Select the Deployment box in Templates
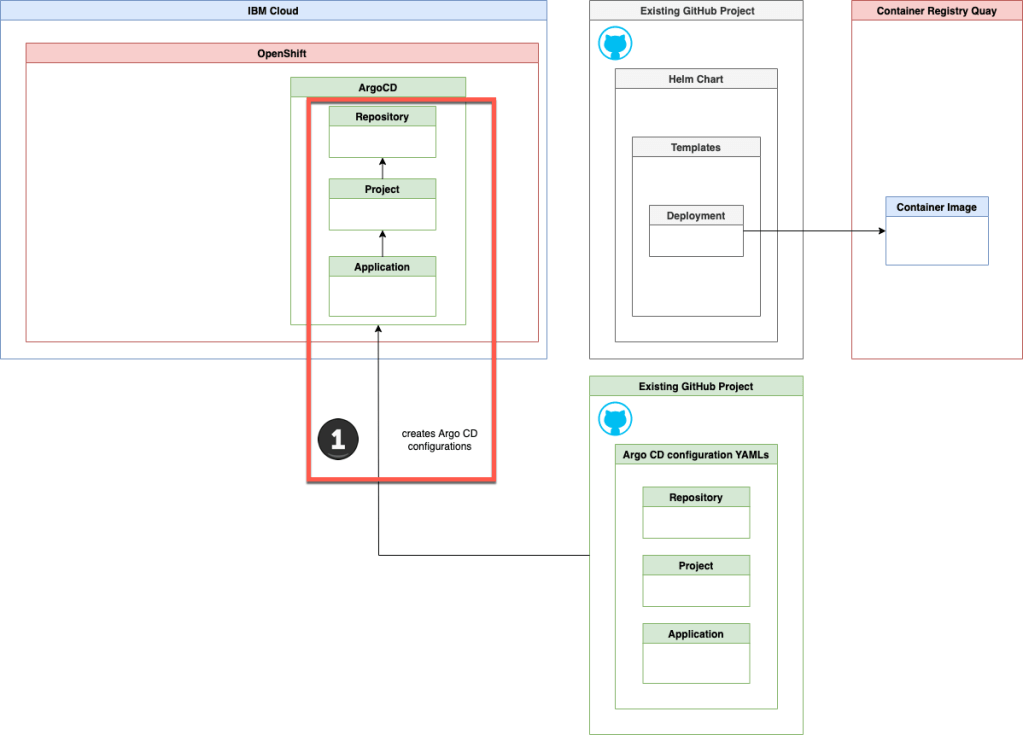Image resolution: width=1023 pixels, height=735 pixels. pos(696,230)
